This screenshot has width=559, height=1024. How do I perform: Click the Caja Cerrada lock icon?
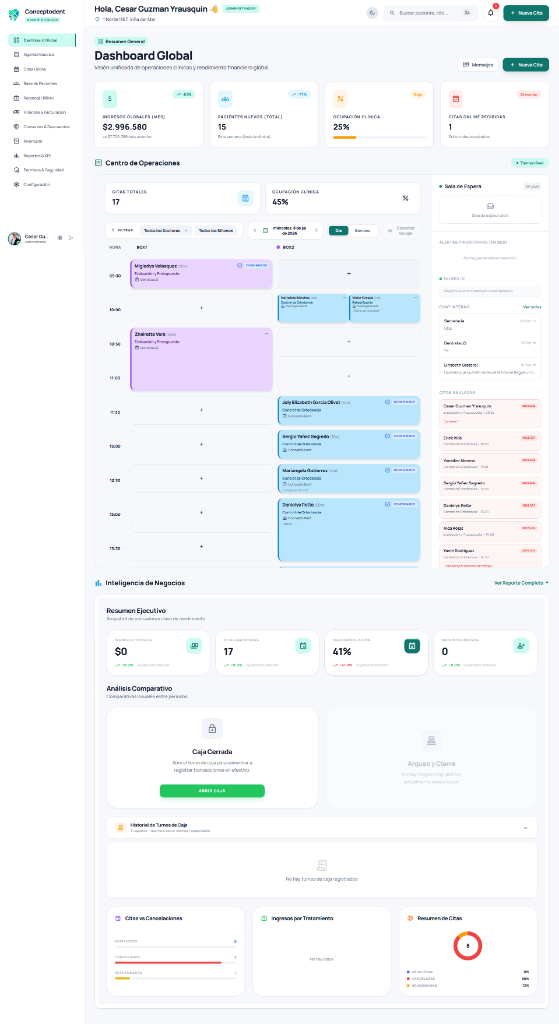point(212,728)
